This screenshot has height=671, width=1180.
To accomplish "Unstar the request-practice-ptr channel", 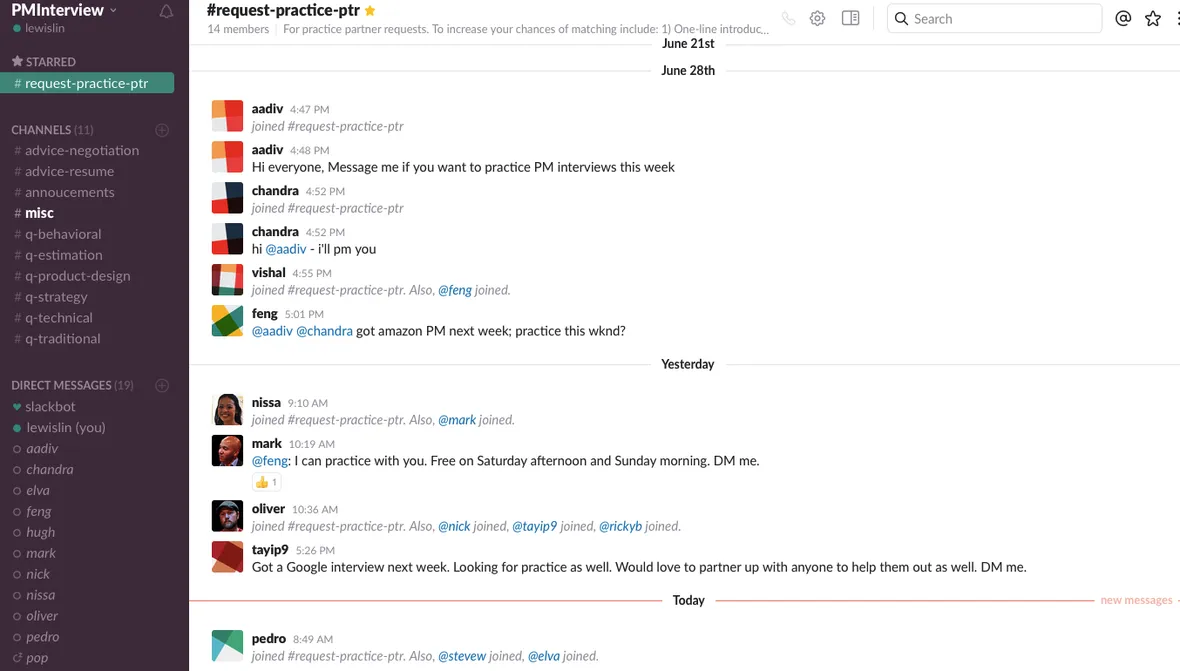I will [370, 11].
